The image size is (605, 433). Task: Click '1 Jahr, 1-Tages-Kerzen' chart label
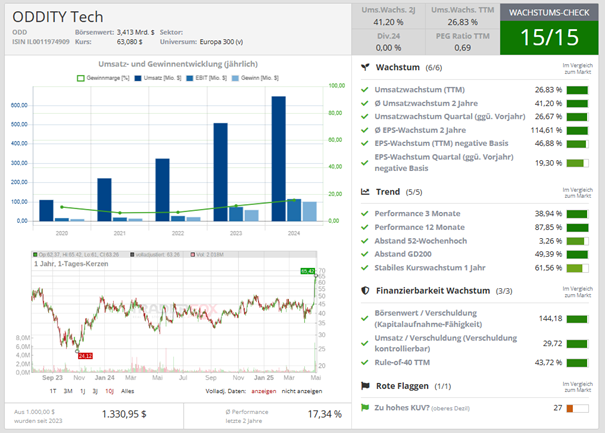(71, 264)
